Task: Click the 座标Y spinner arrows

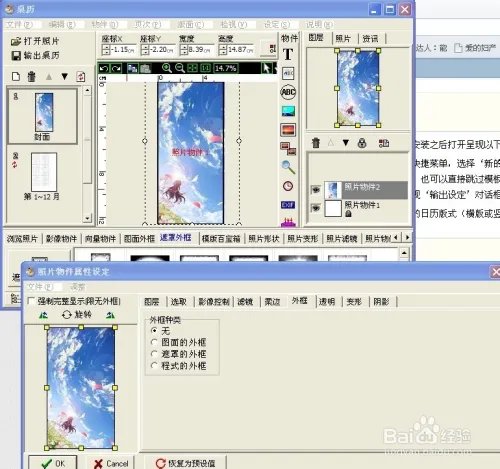Action: coord(145,50)
